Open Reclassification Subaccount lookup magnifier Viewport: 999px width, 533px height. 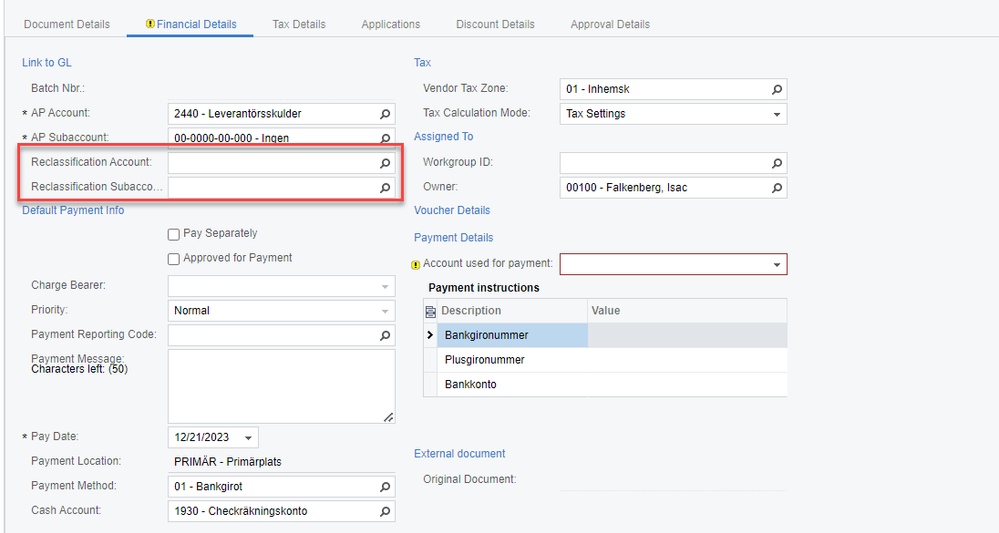pos(385,188)
